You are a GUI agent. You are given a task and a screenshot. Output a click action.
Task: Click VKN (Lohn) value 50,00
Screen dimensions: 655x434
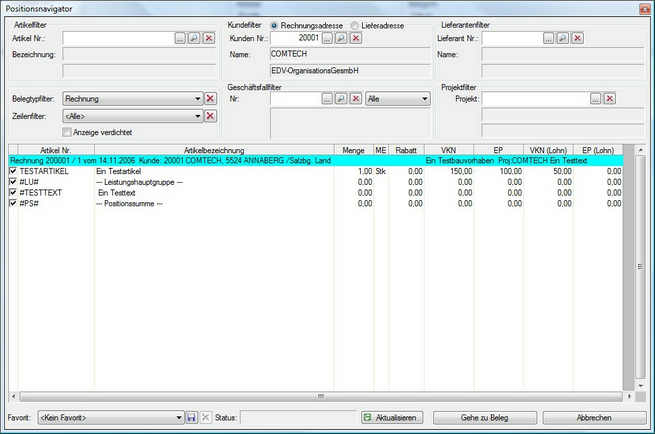pos(563,171)
